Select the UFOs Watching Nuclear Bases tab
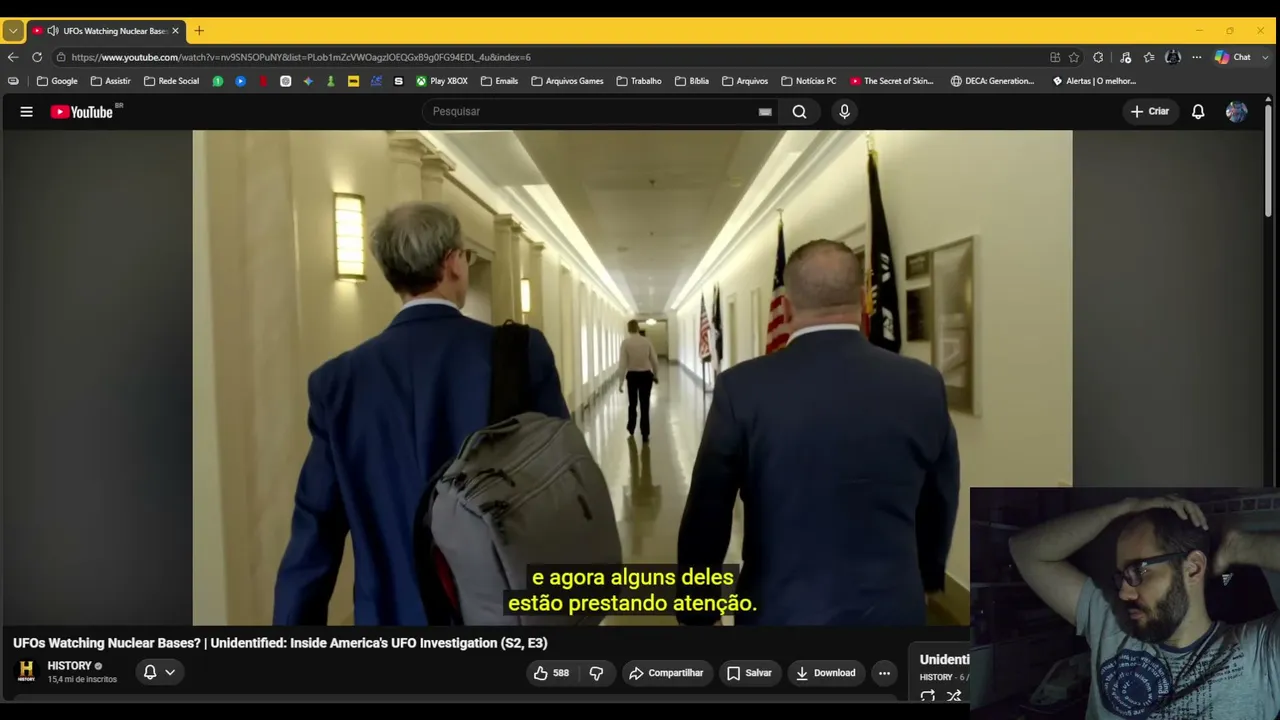Viewport: 1280px width, 720px height. click(x=106, y=31)
